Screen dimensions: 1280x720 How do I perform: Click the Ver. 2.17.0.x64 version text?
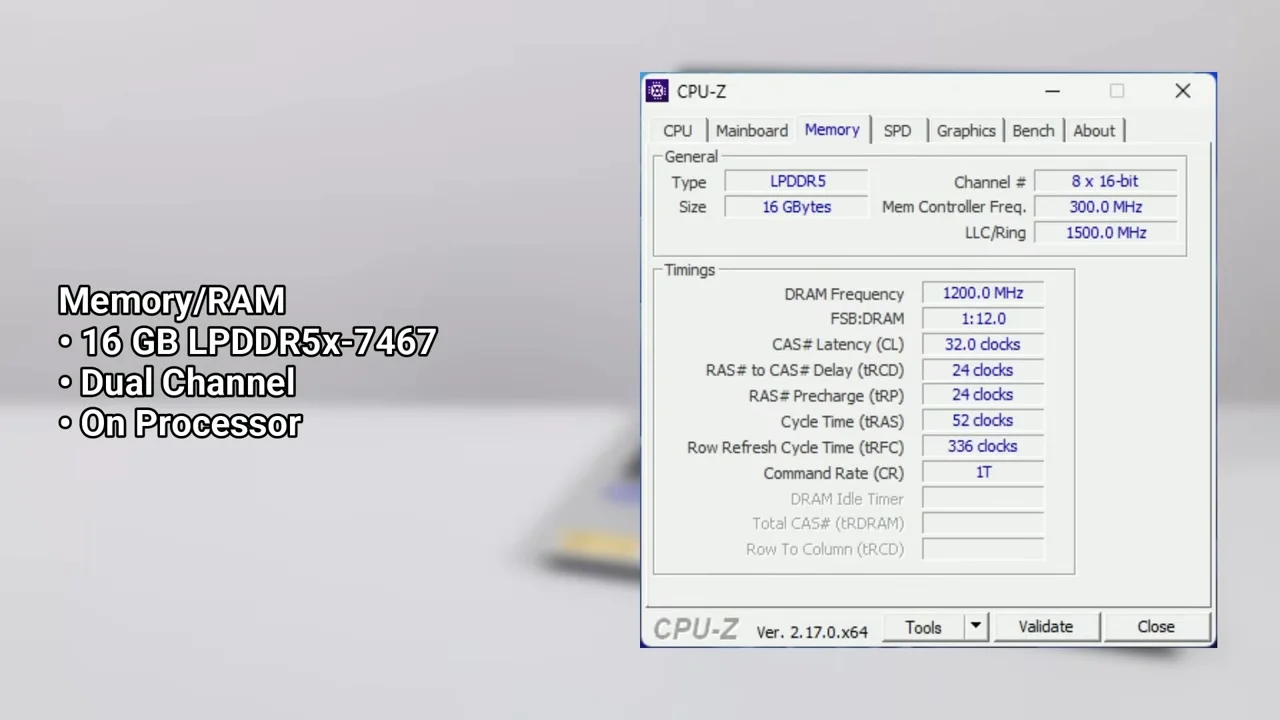pos(812,632)
